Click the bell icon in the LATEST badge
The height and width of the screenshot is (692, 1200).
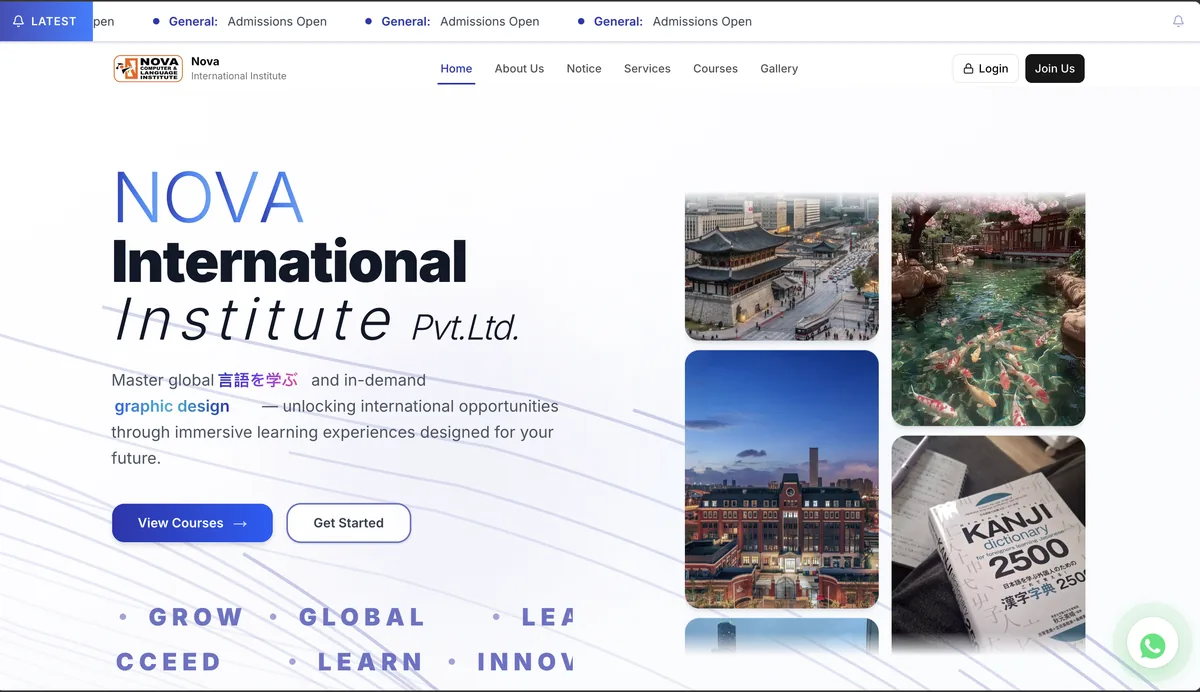(x=18, y=21)
